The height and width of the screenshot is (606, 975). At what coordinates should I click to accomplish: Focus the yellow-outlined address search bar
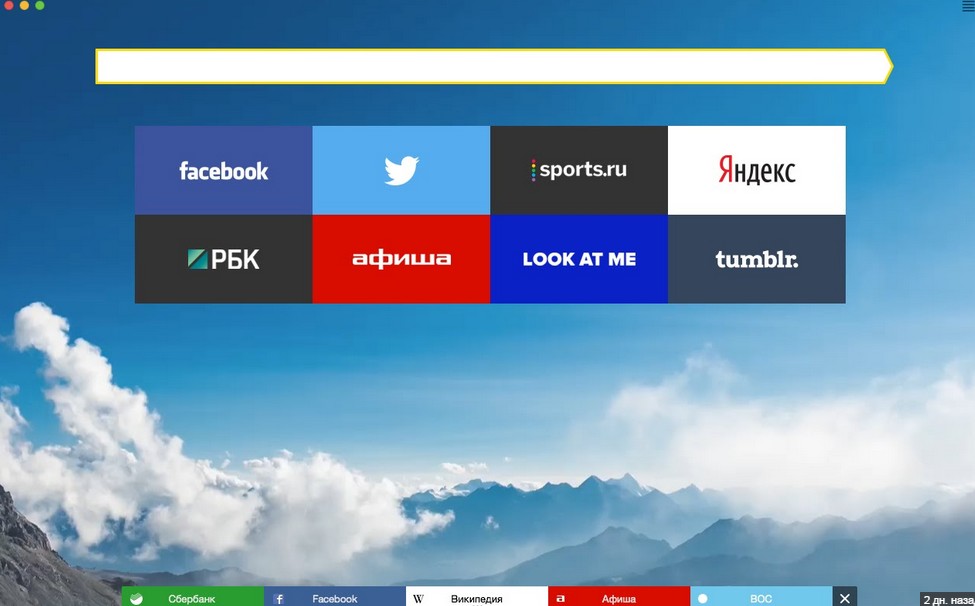pos(494,66)
